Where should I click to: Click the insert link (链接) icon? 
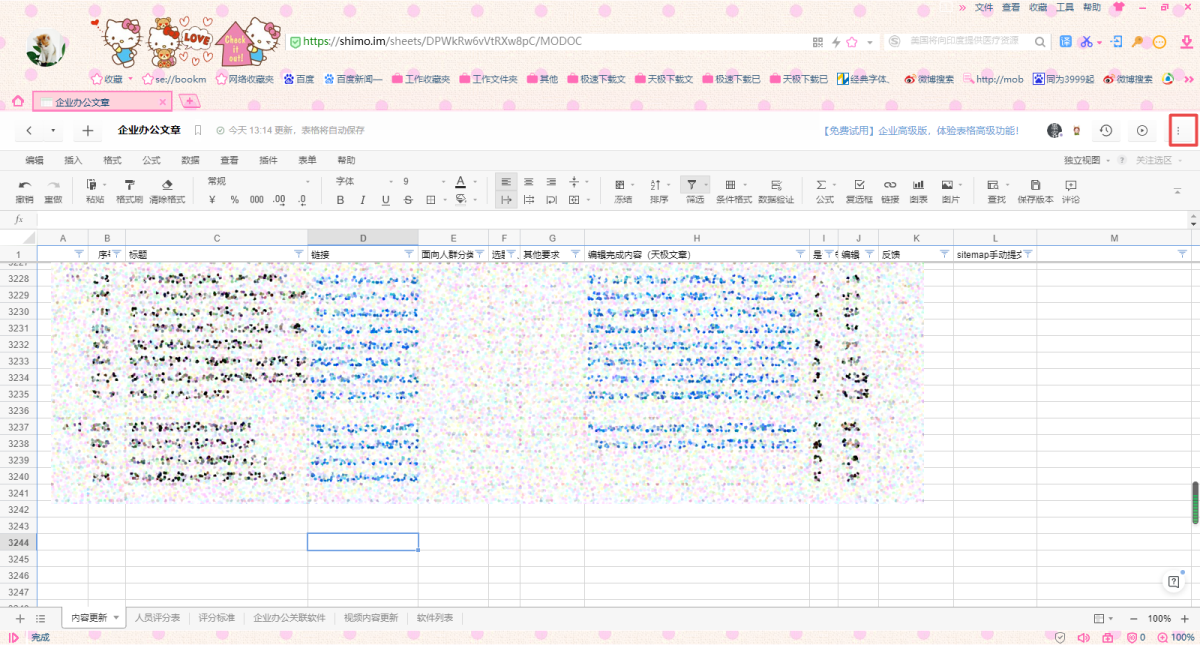[x=889, y=185]
